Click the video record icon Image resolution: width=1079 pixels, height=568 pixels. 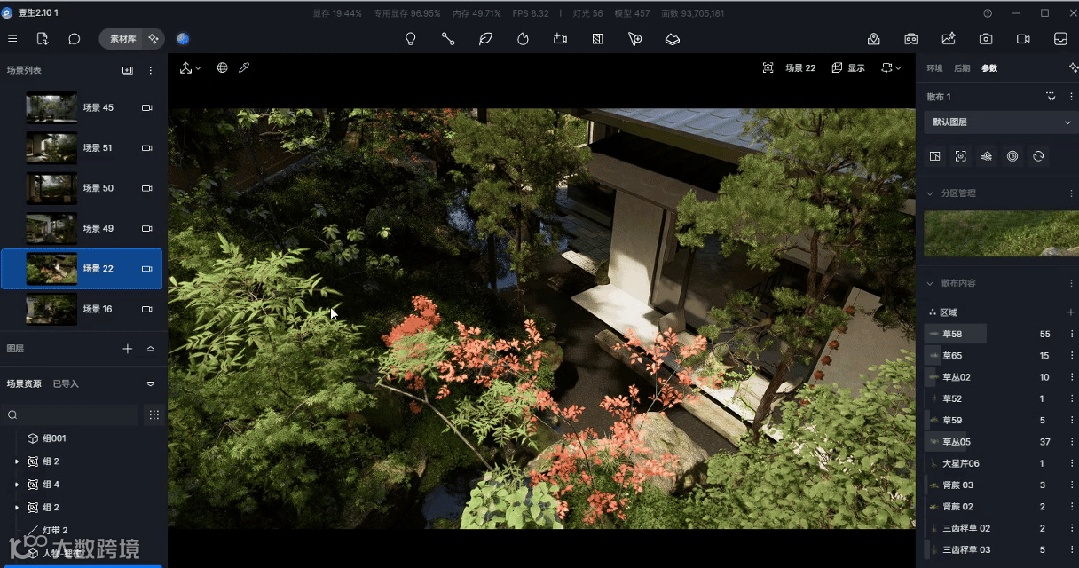1023,39
